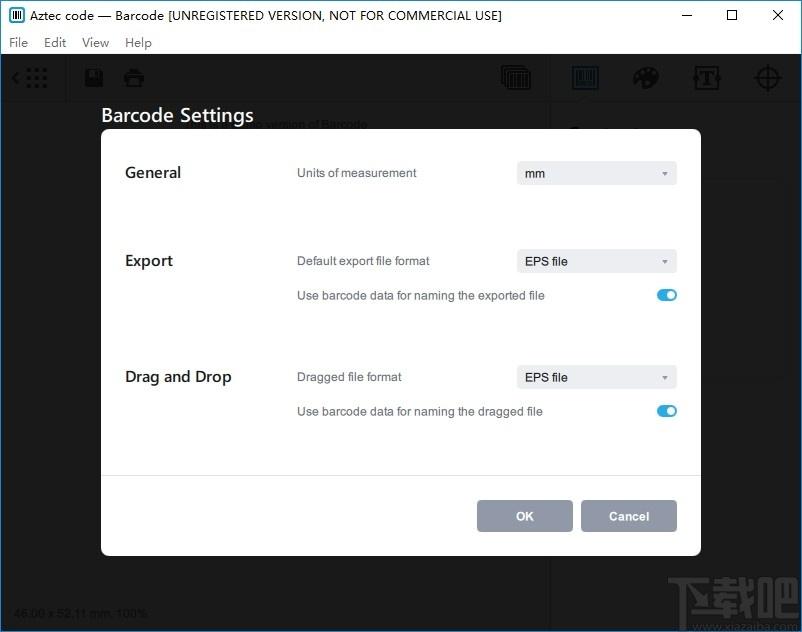This screenshot has height=632, width=802.
Task: Click the crosshair target icon
Action: [x=767, y=78]
